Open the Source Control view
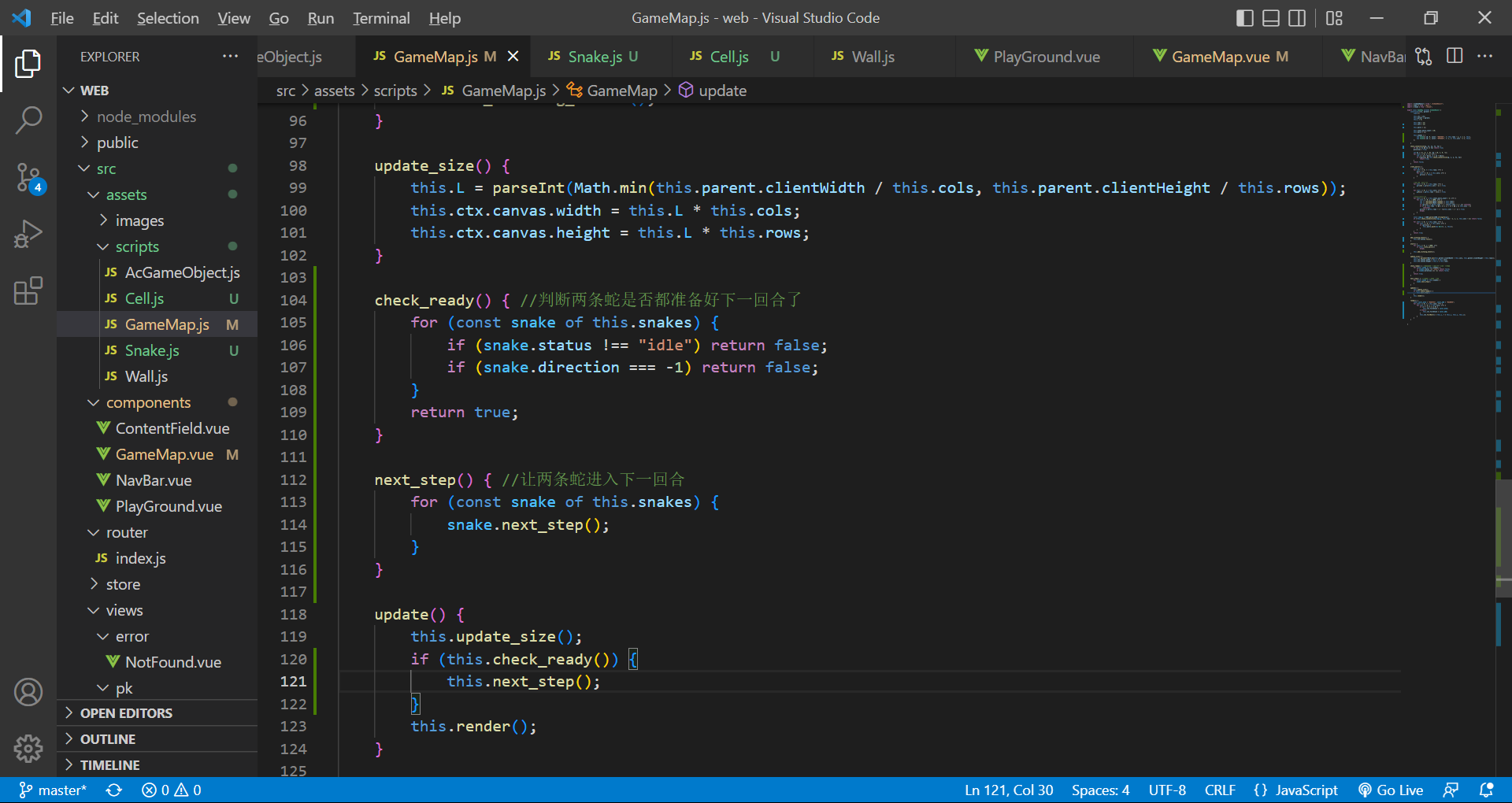This screenshot has width=1512, height=803. point(28,178)
